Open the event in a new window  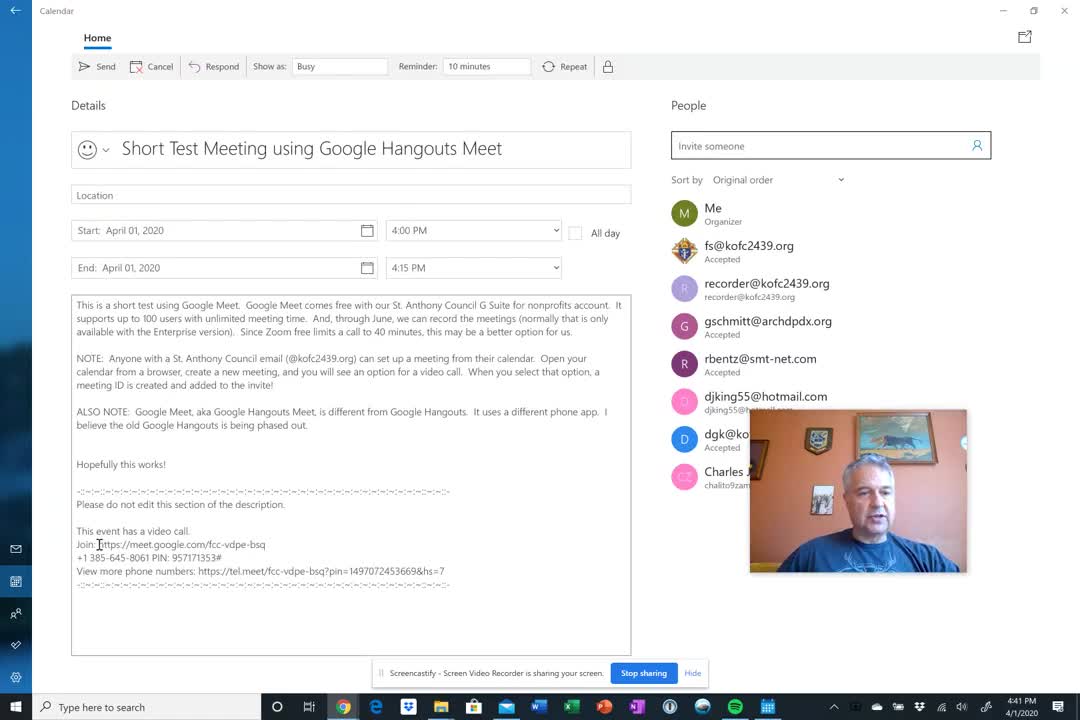pos(1025,37)
